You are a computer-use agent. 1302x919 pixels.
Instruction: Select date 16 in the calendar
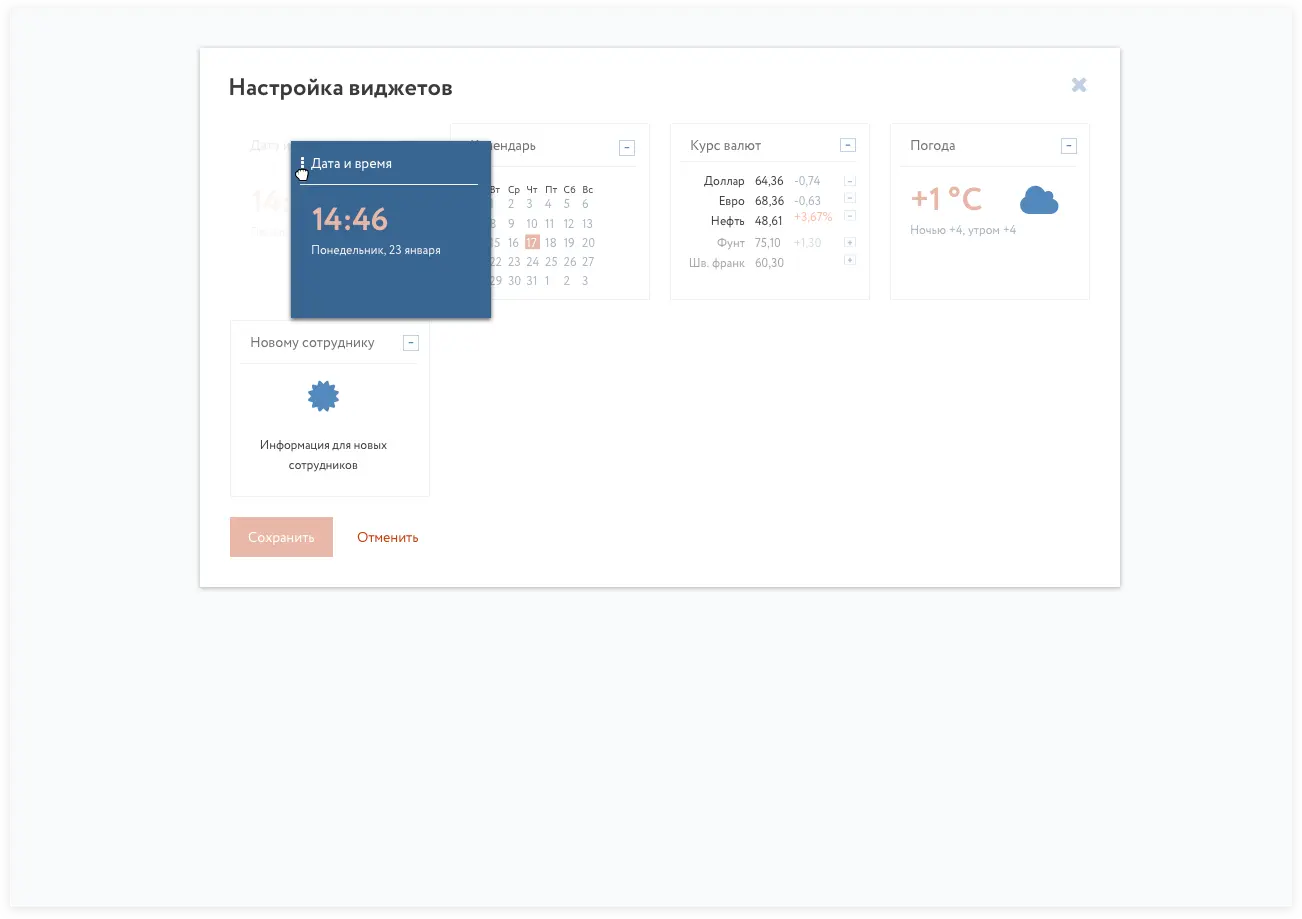coord(513,242)
